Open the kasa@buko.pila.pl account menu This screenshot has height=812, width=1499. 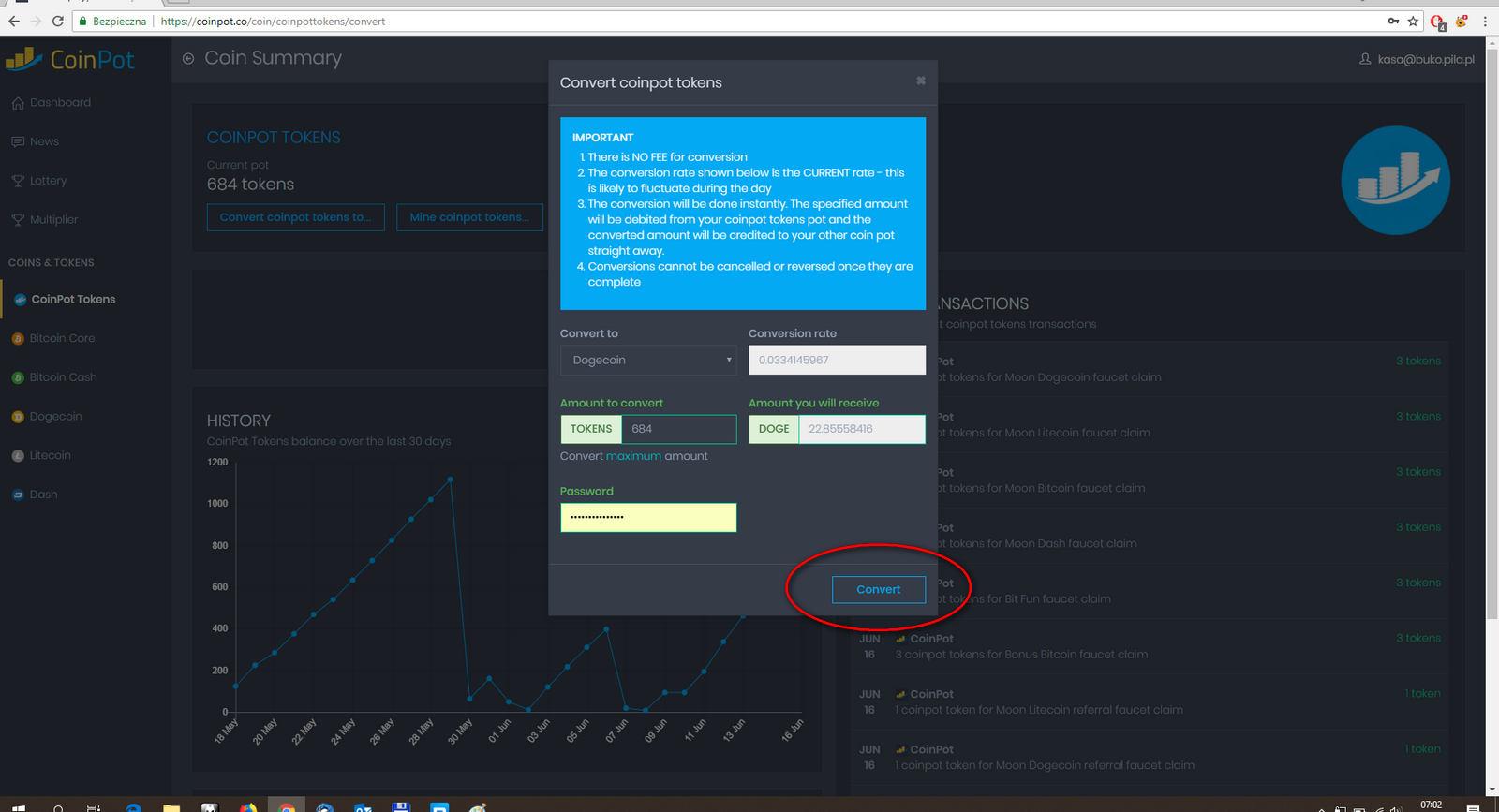pos(1417,59)
